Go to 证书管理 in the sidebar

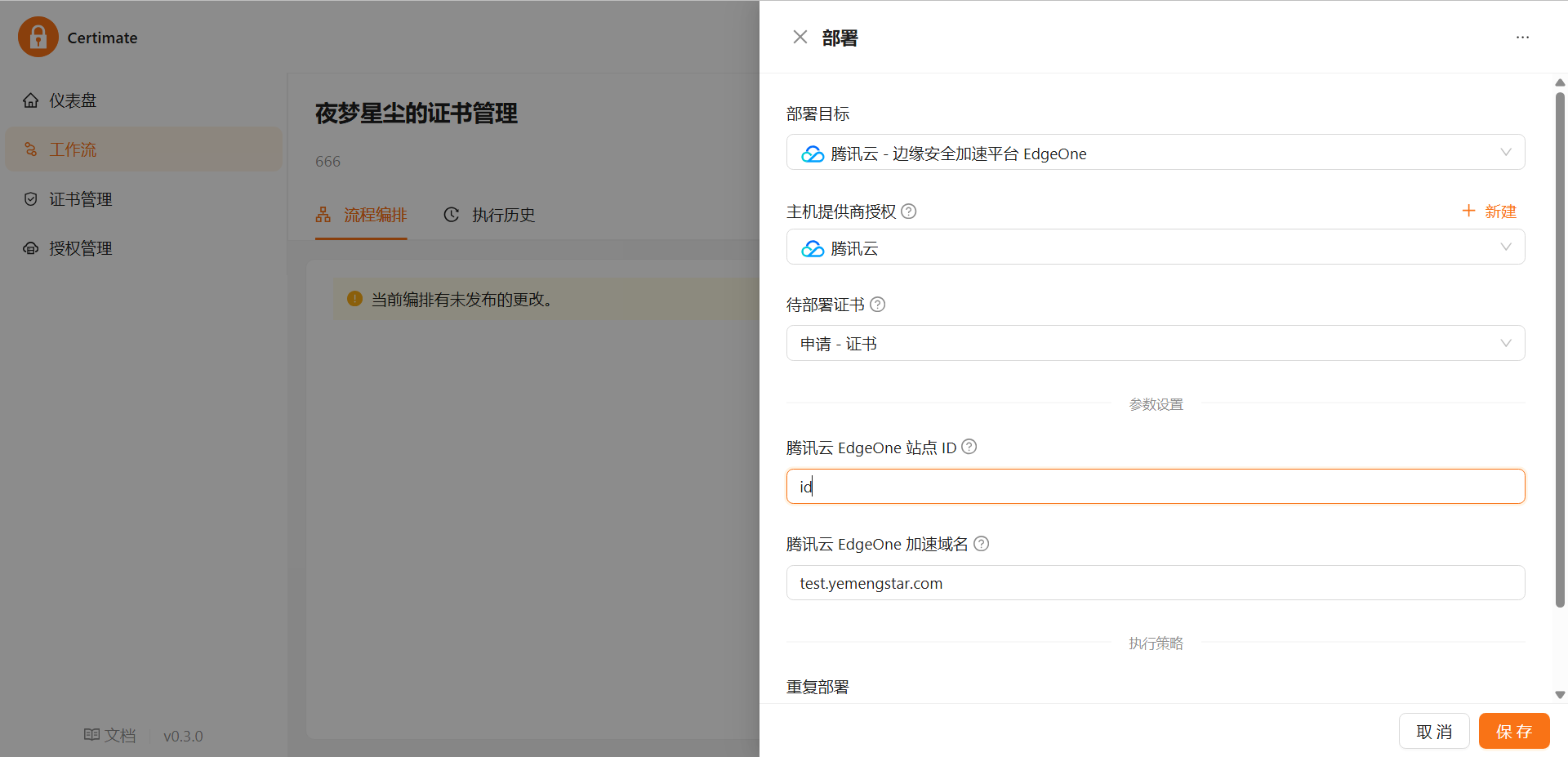pos(80,199)
